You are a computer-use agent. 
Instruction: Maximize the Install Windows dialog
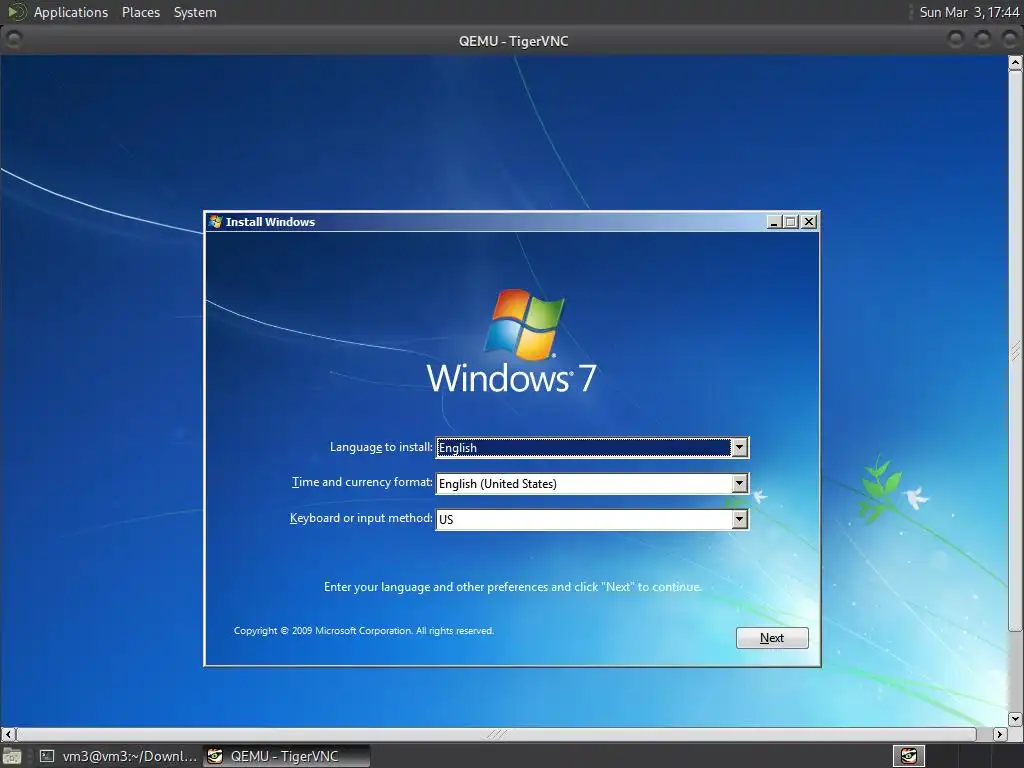point(791,222)
